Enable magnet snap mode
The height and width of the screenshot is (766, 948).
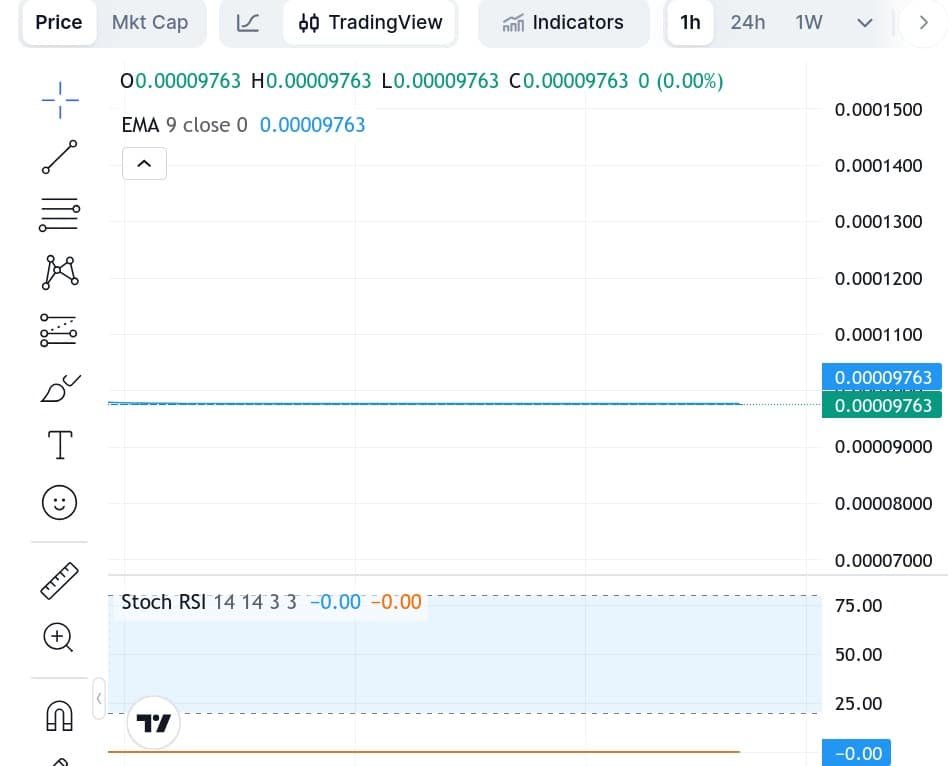click(59, 716)
